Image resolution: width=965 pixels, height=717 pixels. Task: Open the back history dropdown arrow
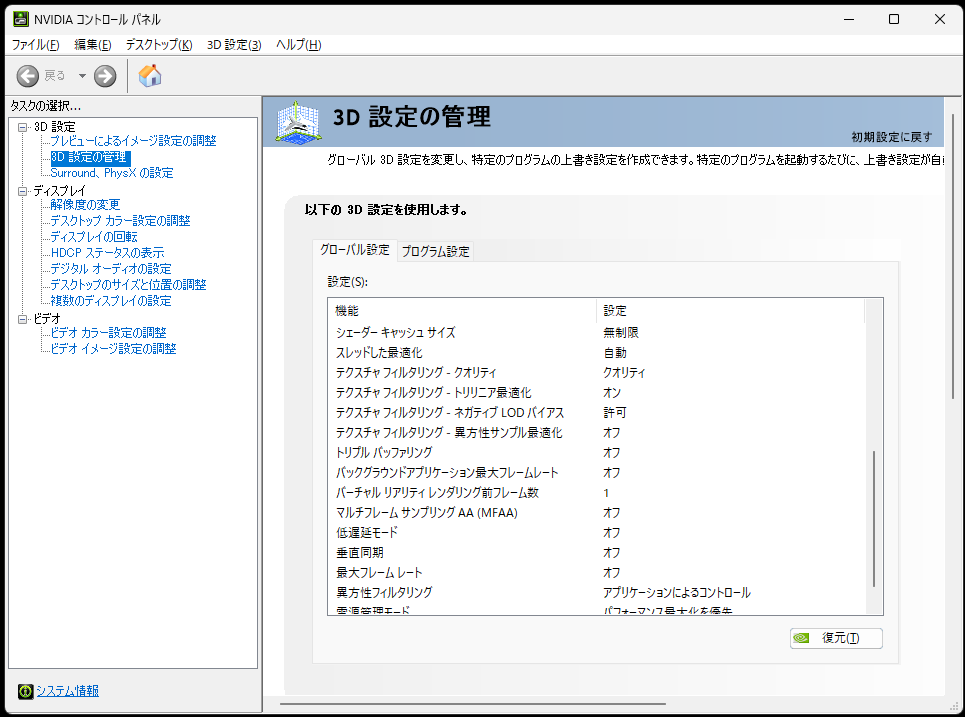click(x=82, y=76)
